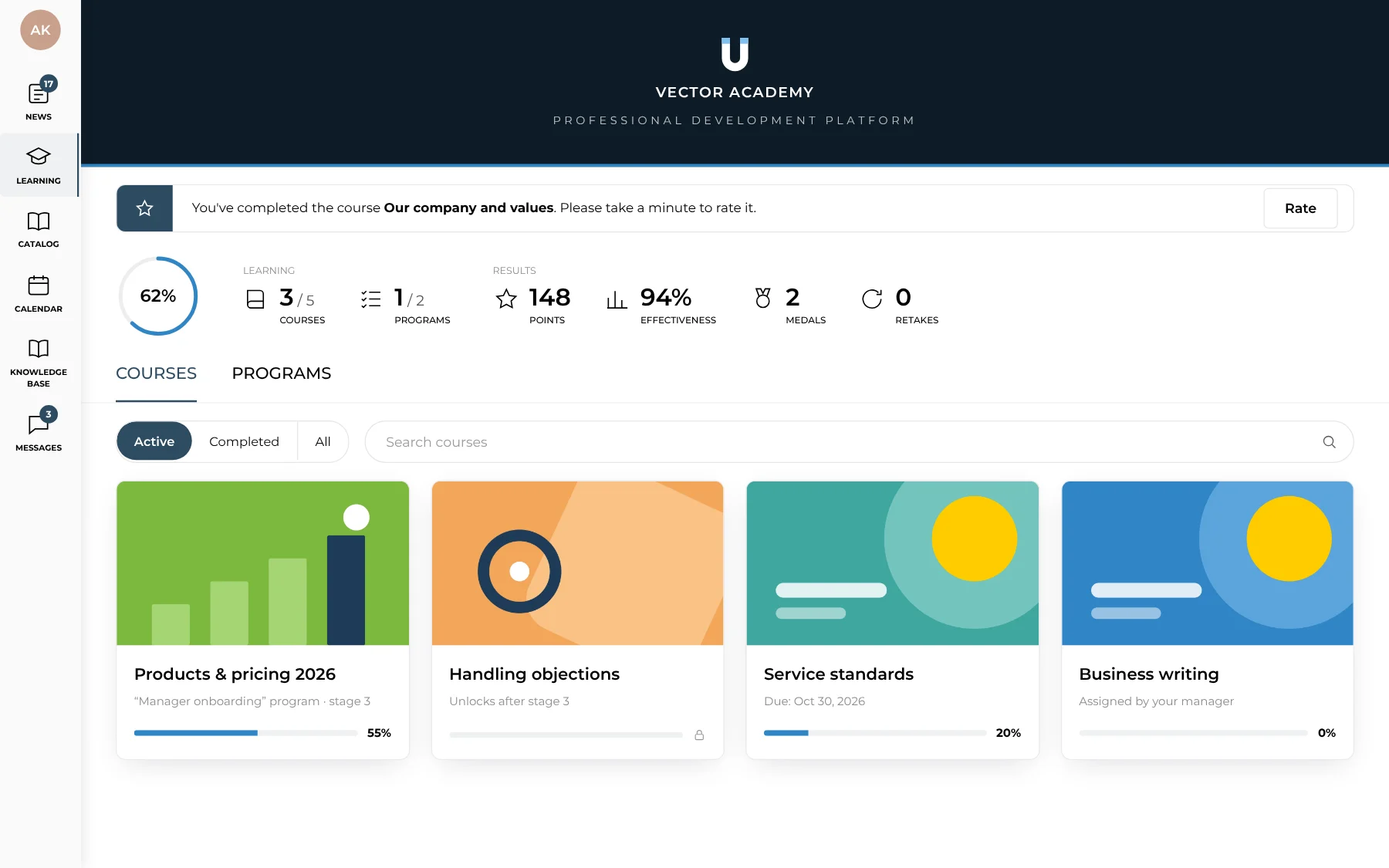This screenshot has height=868, width=1389.
Task: Open the AK user avatar
Action: (40, 30)
